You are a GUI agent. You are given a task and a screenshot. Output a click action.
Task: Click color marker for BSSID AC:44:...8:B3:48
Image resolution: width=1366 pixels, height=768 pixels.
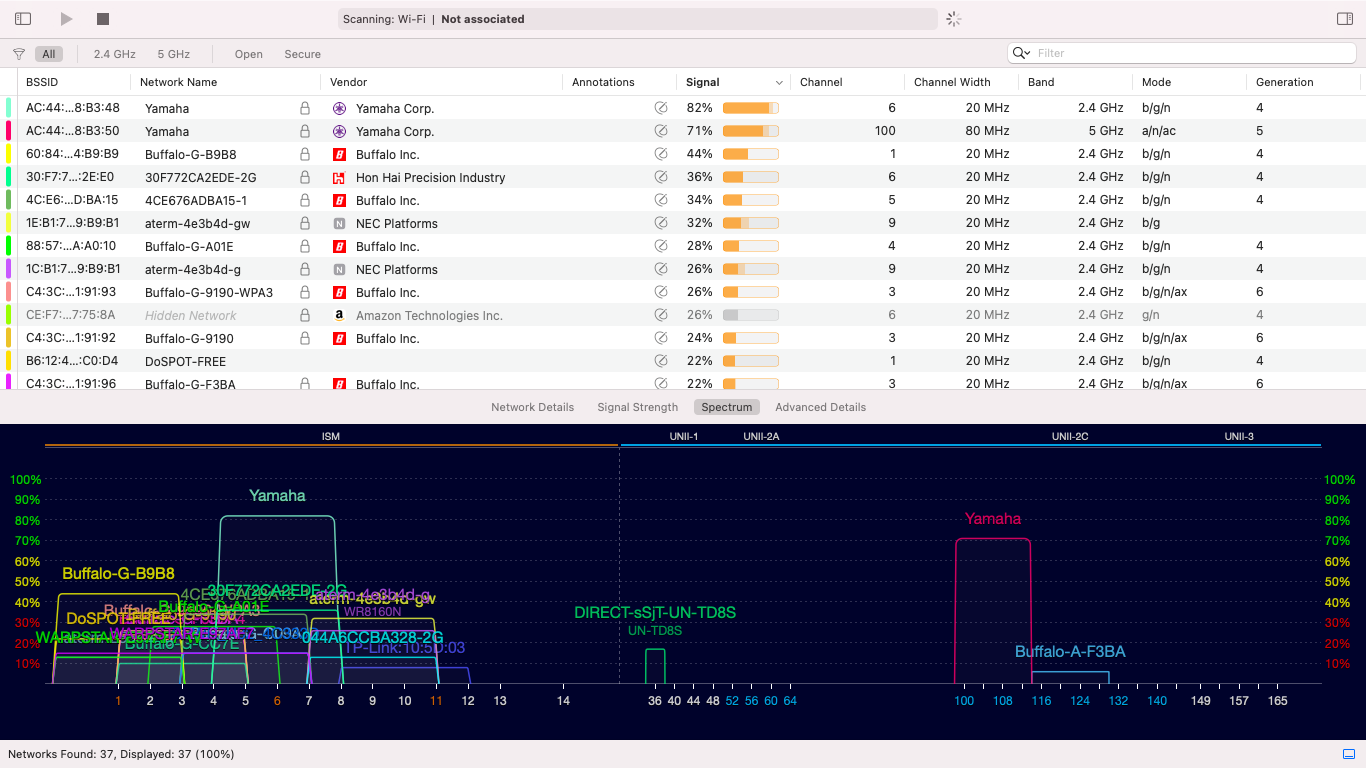click(x=9, y=108)
